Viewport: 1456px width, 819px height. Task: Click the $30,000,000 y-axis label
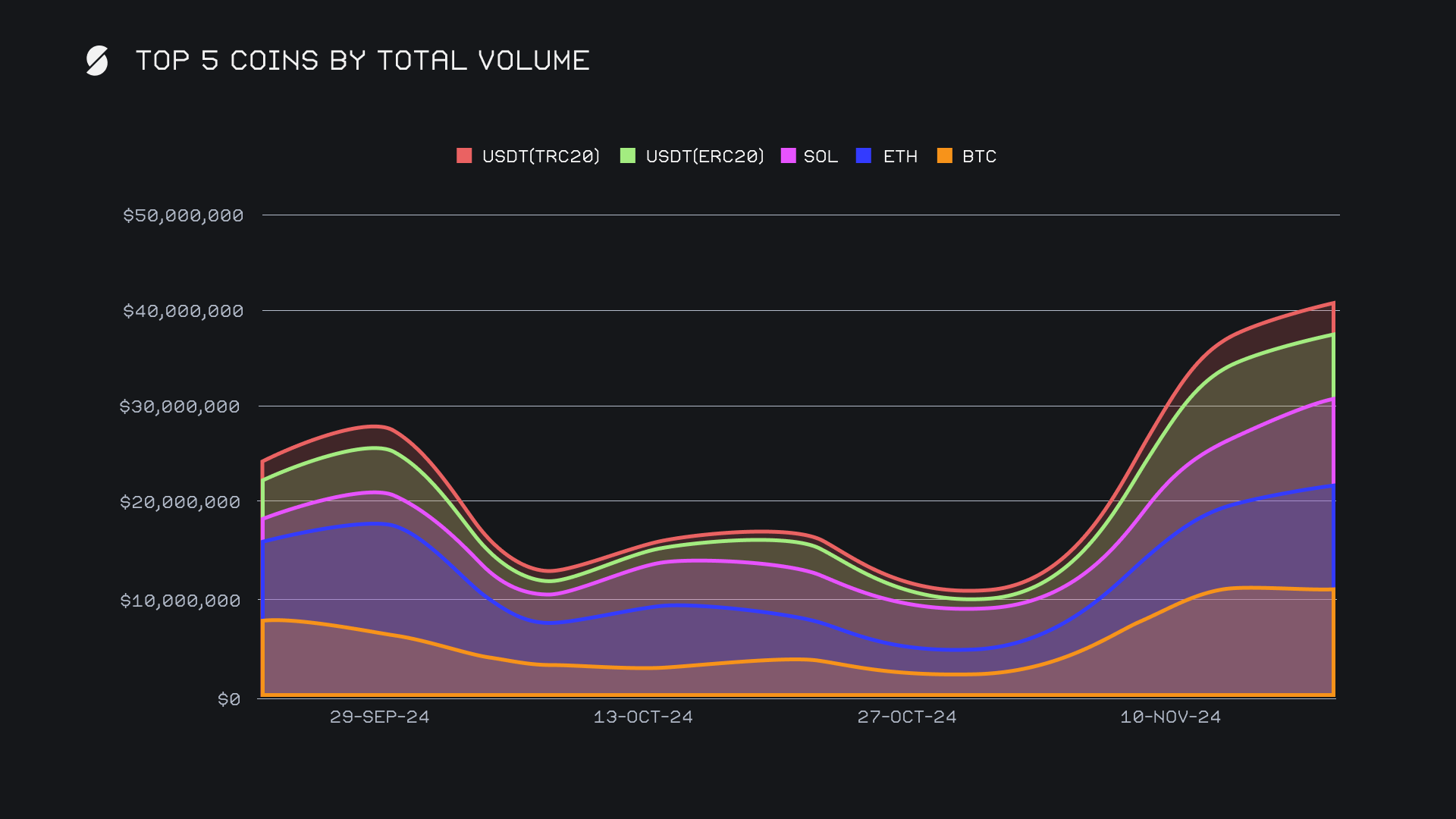pos(180,406)
